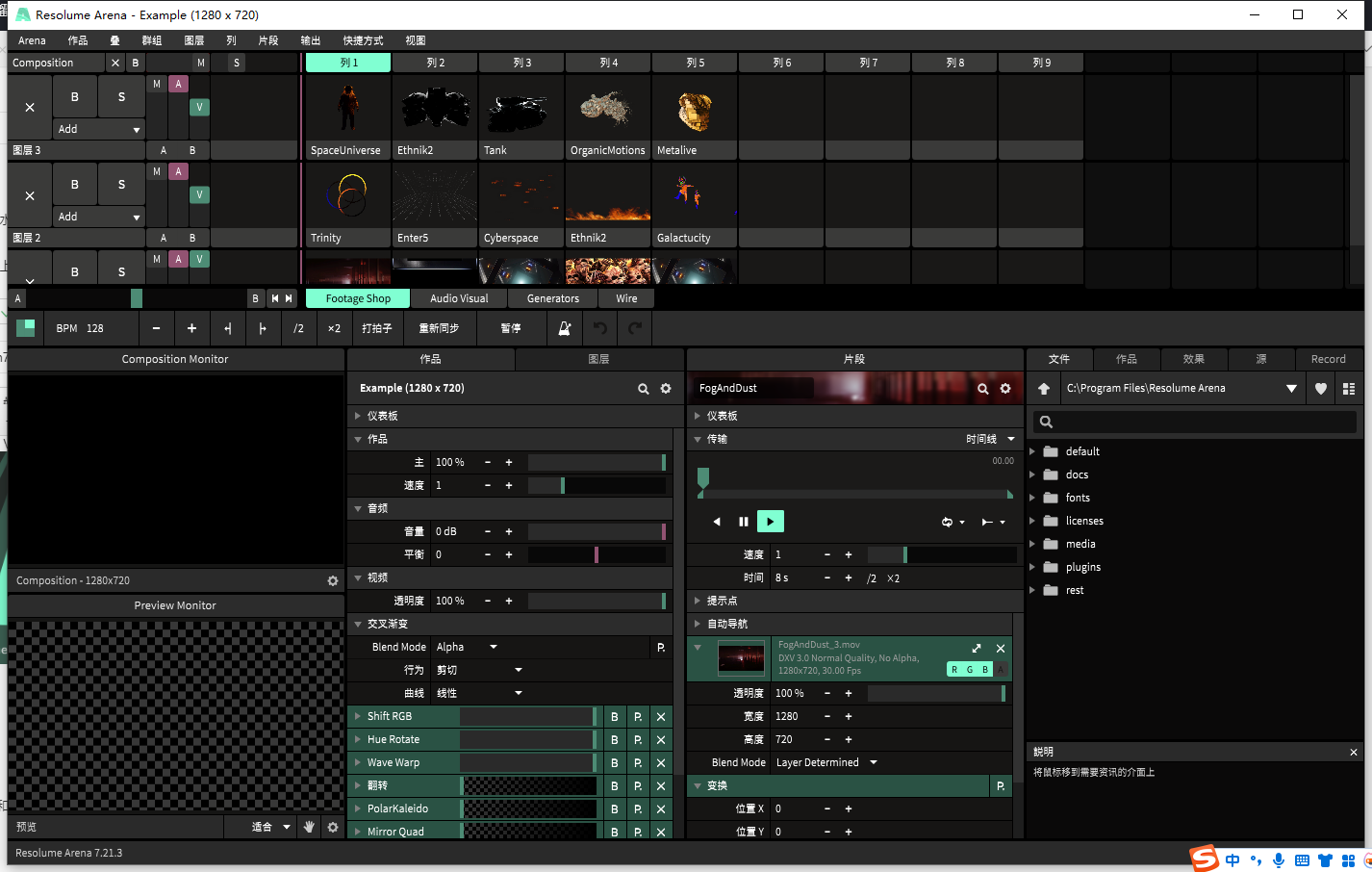Halve the BPM with /2 button
Image resolution: width=1372 pixels, height=872 pixels.
pos(298,328)
